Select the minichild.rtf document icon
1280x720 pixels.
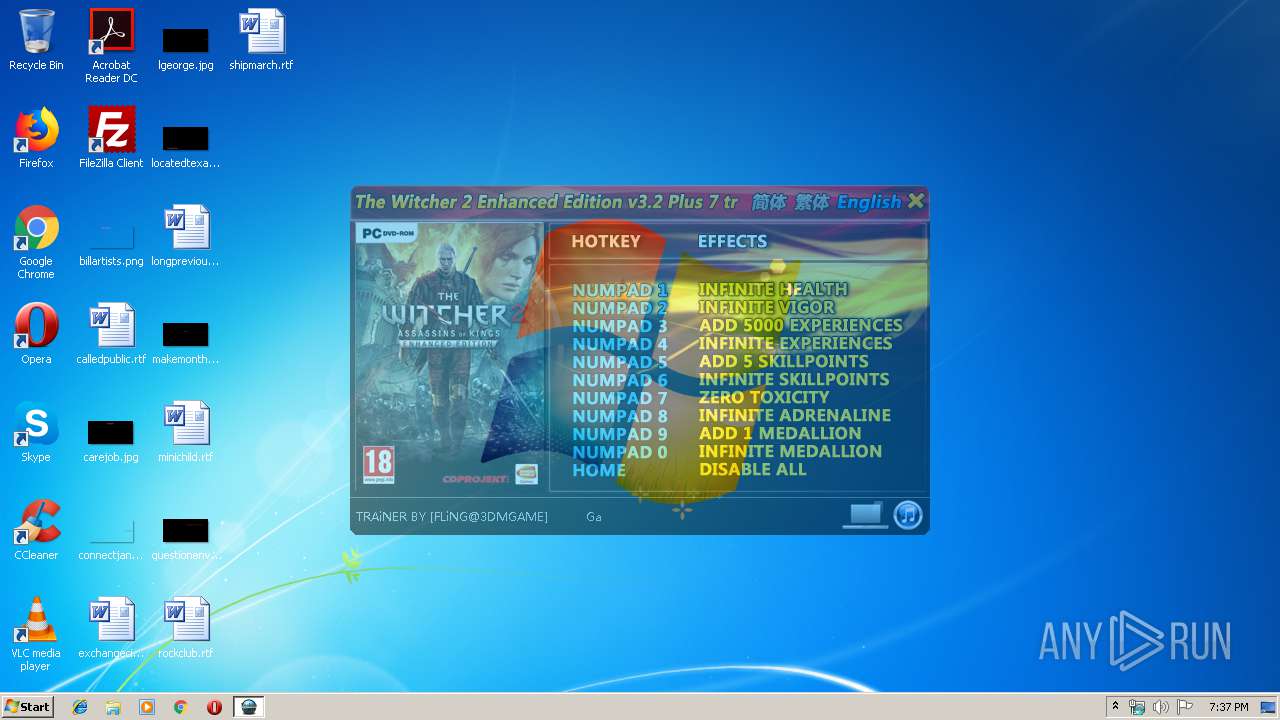(186, 432)
